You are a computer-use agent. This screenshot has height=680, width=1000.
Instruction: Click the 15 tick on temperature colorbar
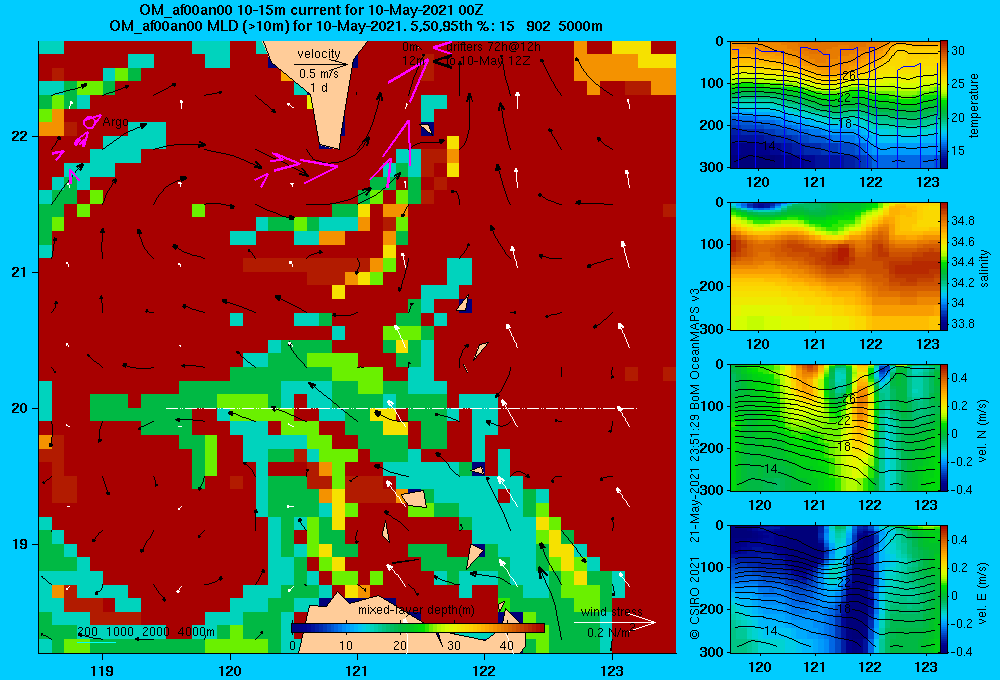(958, 151)
